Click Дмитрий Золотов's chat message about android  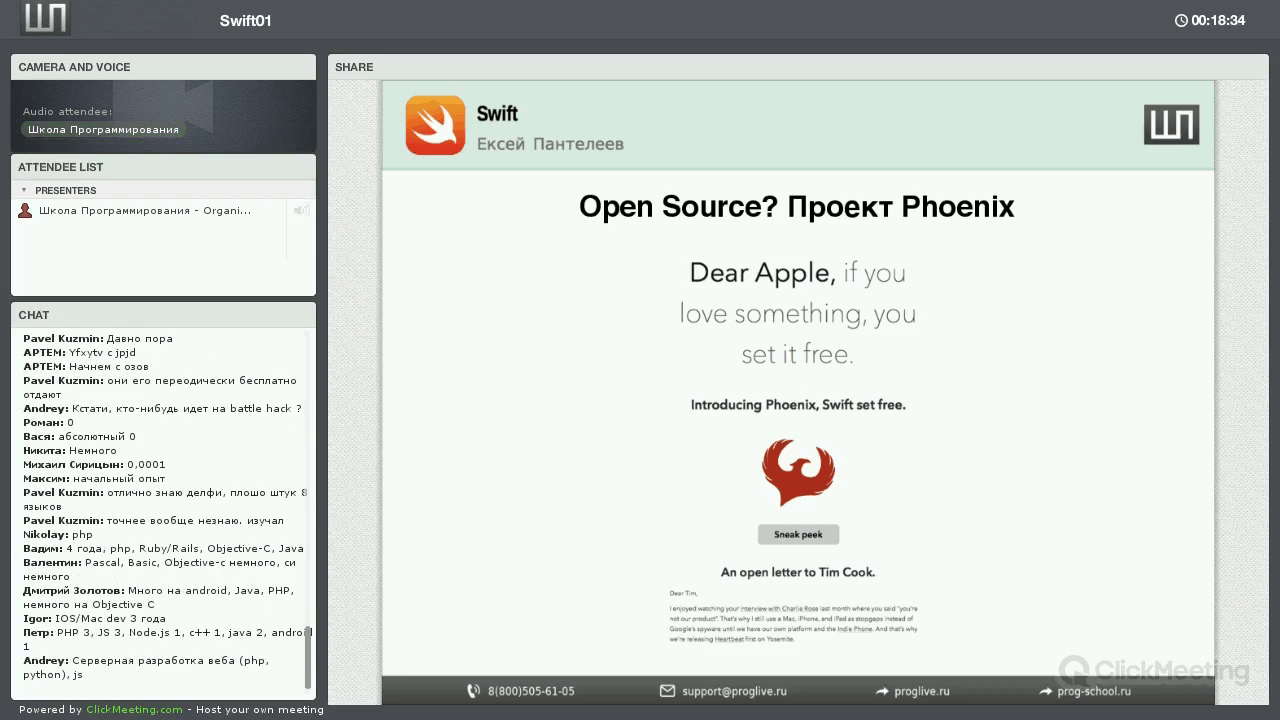[x=159, y=598]
